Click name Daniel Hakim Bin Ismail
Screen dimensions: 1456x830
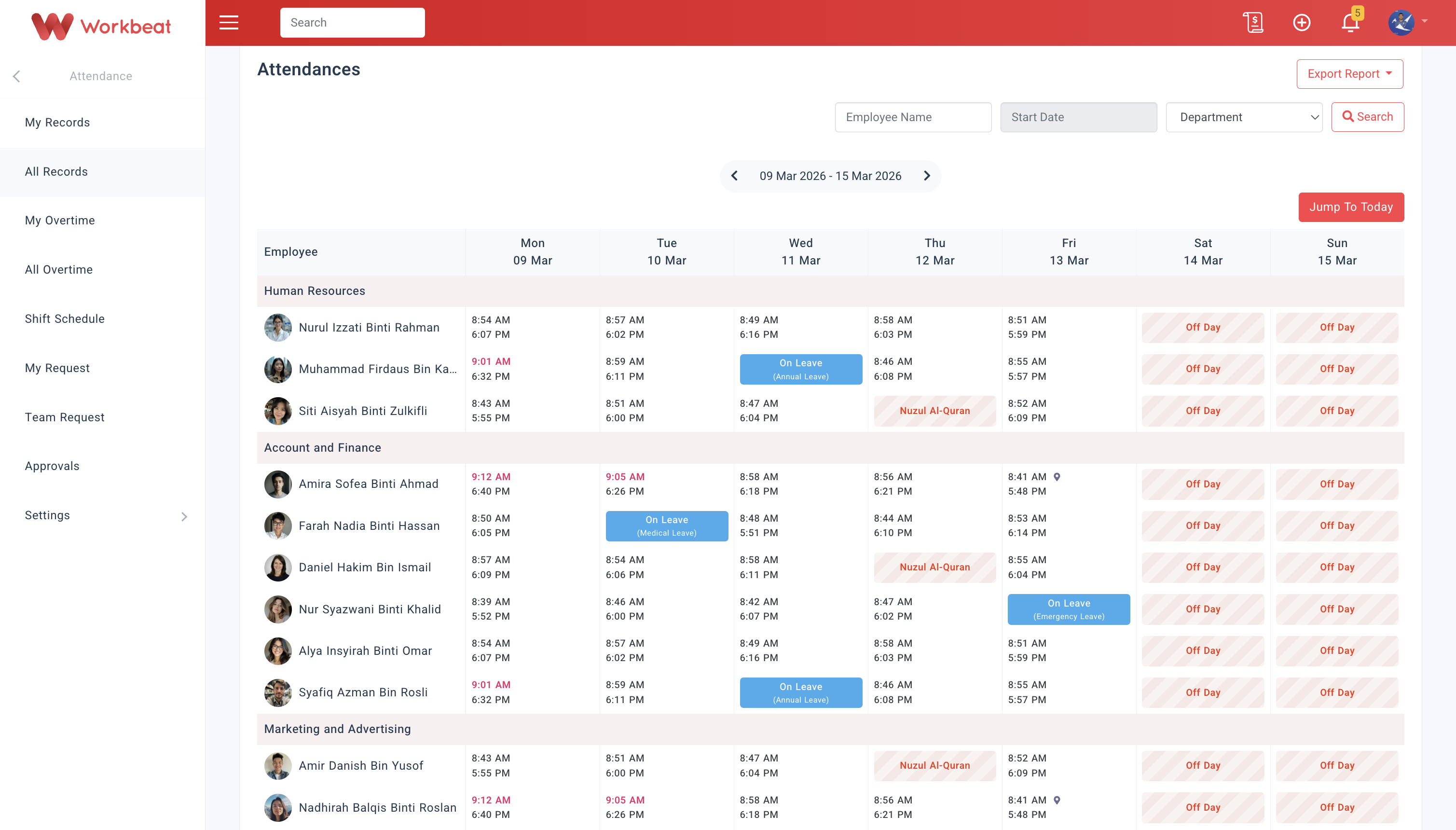(365, 568)
